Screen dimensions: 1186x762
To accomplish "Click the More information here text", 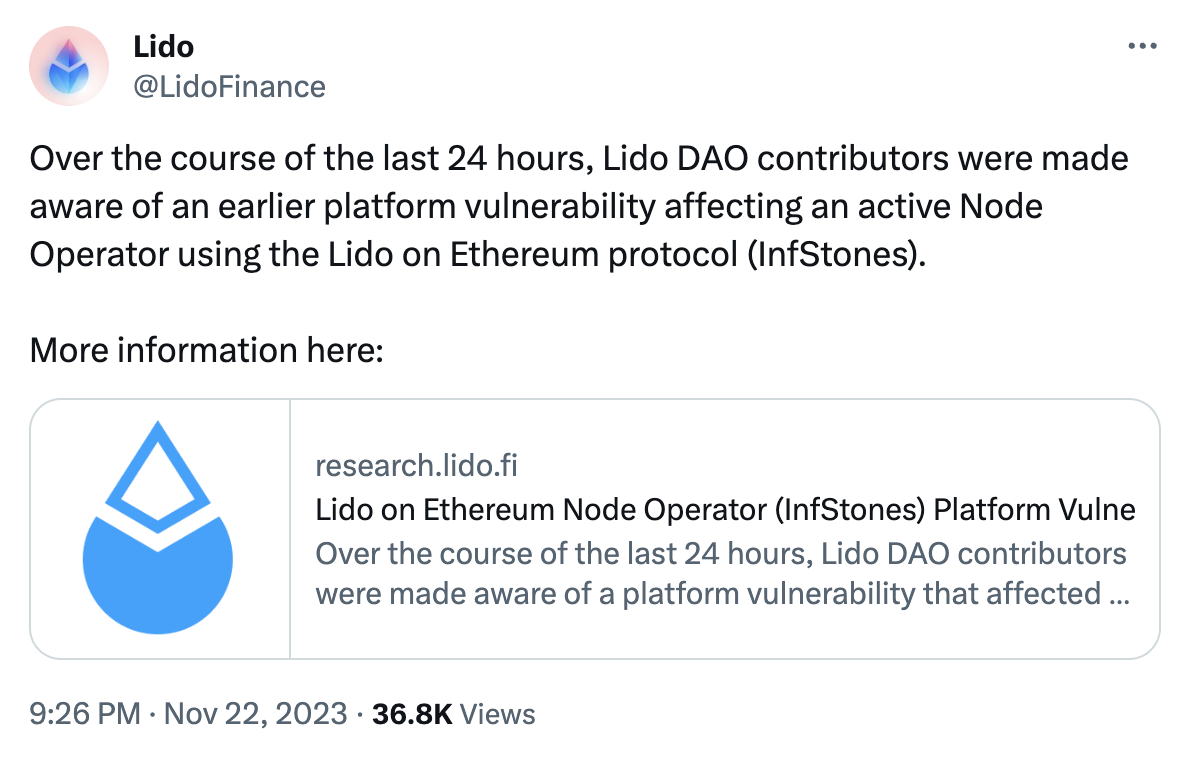I will coord(207,350).
